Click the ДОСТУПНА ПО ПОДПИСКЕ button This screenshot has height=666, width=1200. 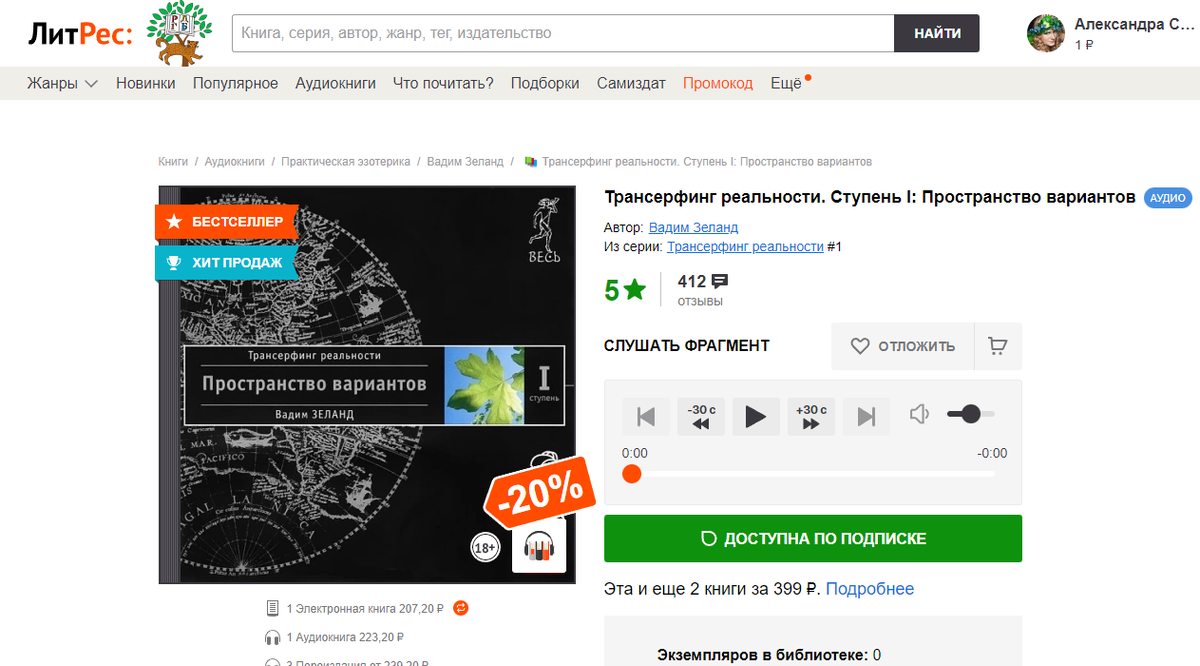click(813, 538)
